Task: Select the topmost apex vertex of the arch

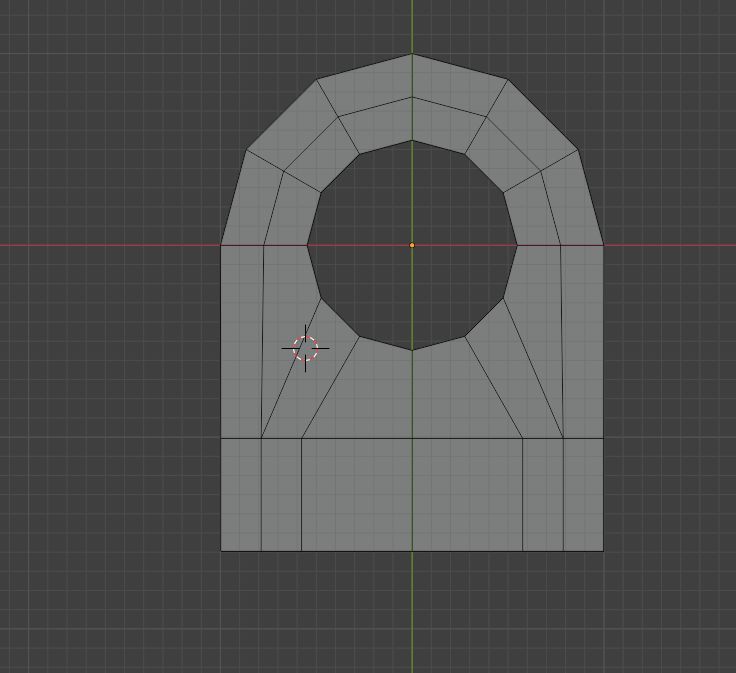Action: pos(412,54)
